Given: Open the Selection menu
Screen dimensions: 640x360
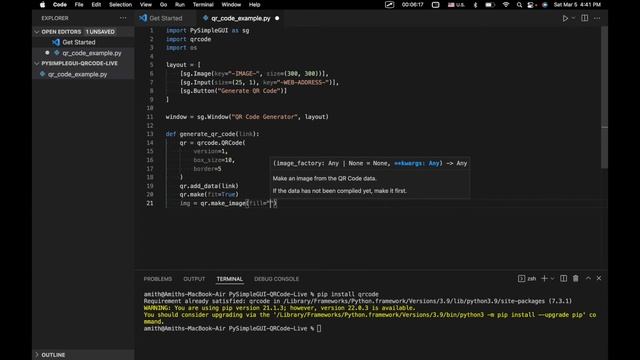Looking at the screenshot, I should point(120,5).
